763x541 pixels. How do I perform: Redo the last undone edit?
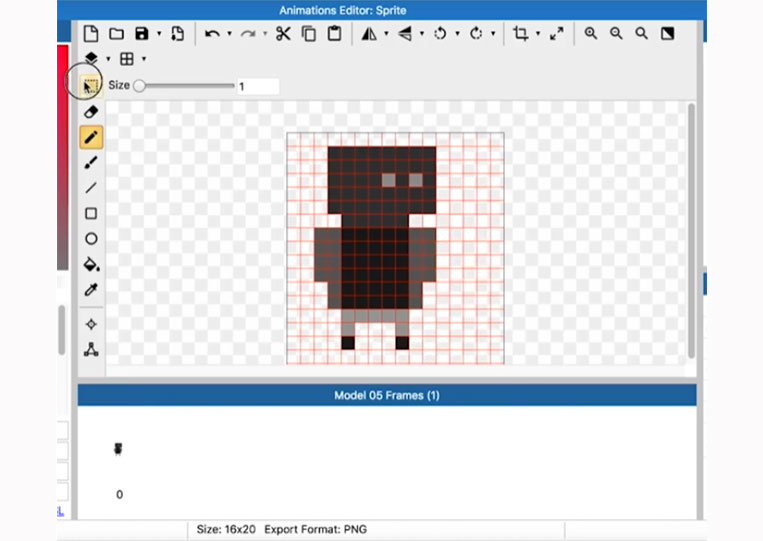click(248, 34)
